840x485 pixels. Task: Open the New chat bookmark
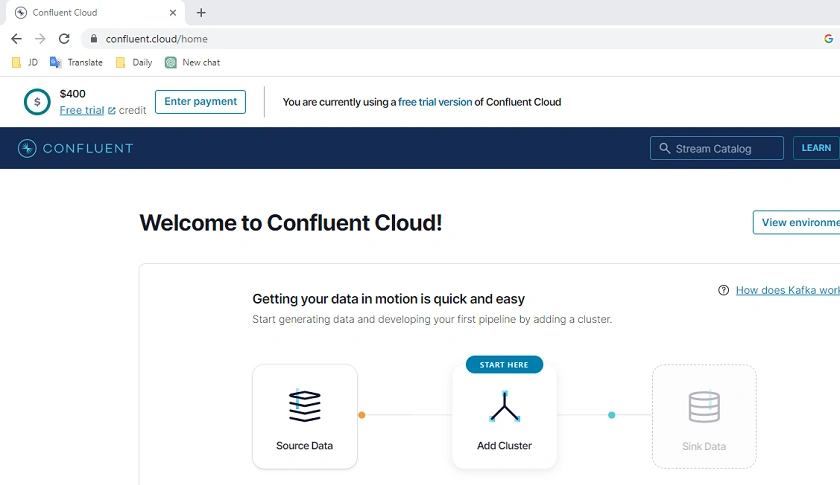pyautogui.click(x=192, y=63)
